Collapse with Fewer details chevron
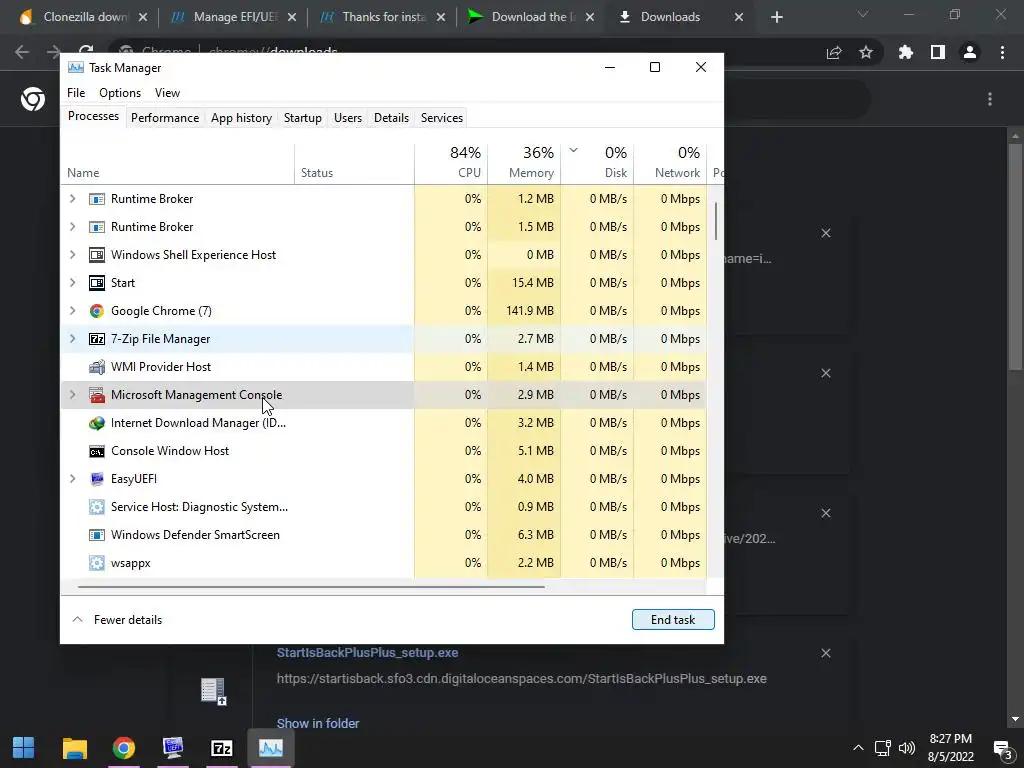 (77, 619)
